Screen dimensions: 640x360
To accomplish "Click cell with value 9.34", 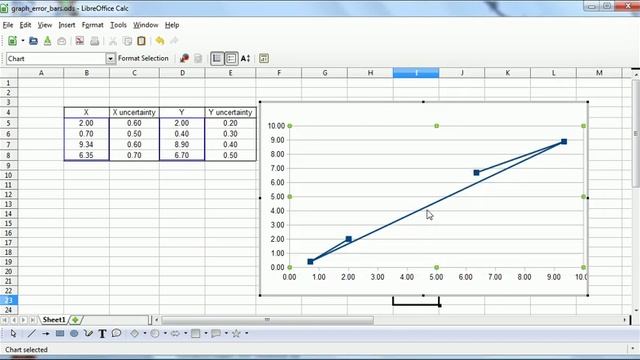I will click(87, 144).
